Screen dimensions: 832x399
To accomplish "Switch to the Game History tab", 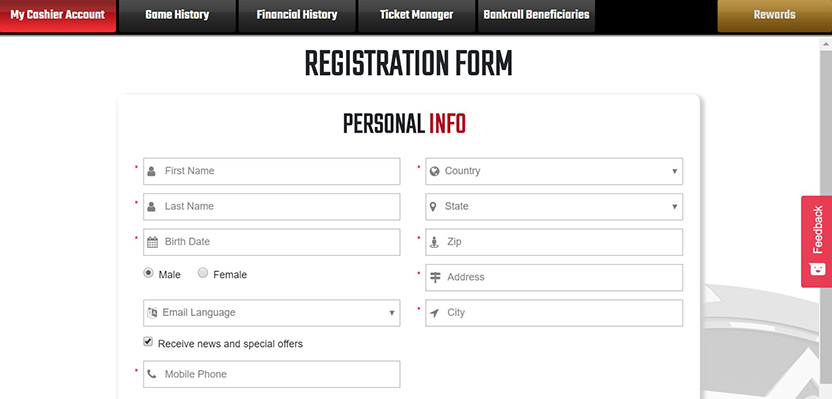I will pos(177,15).
